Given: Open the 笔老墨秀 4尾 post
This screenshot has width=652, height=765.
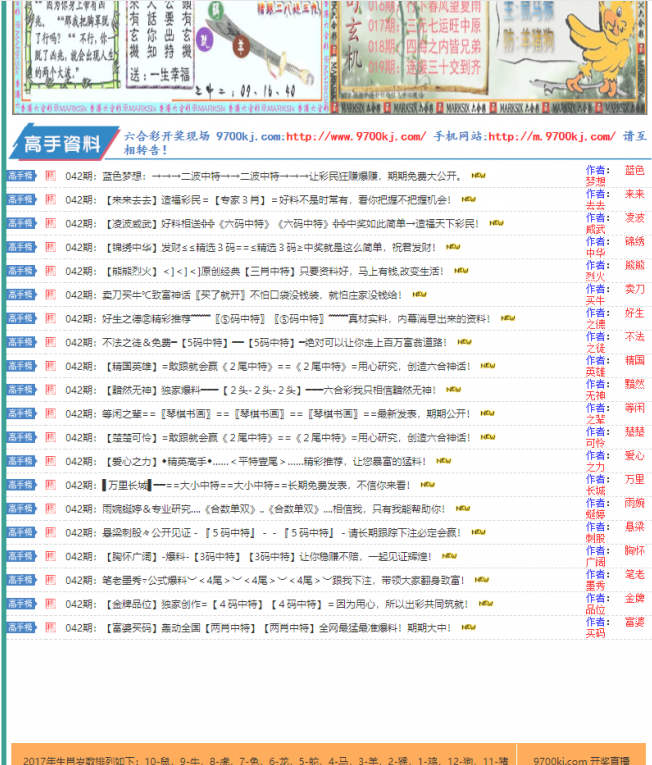Looking at the screenshot, I should coord(265,581).
